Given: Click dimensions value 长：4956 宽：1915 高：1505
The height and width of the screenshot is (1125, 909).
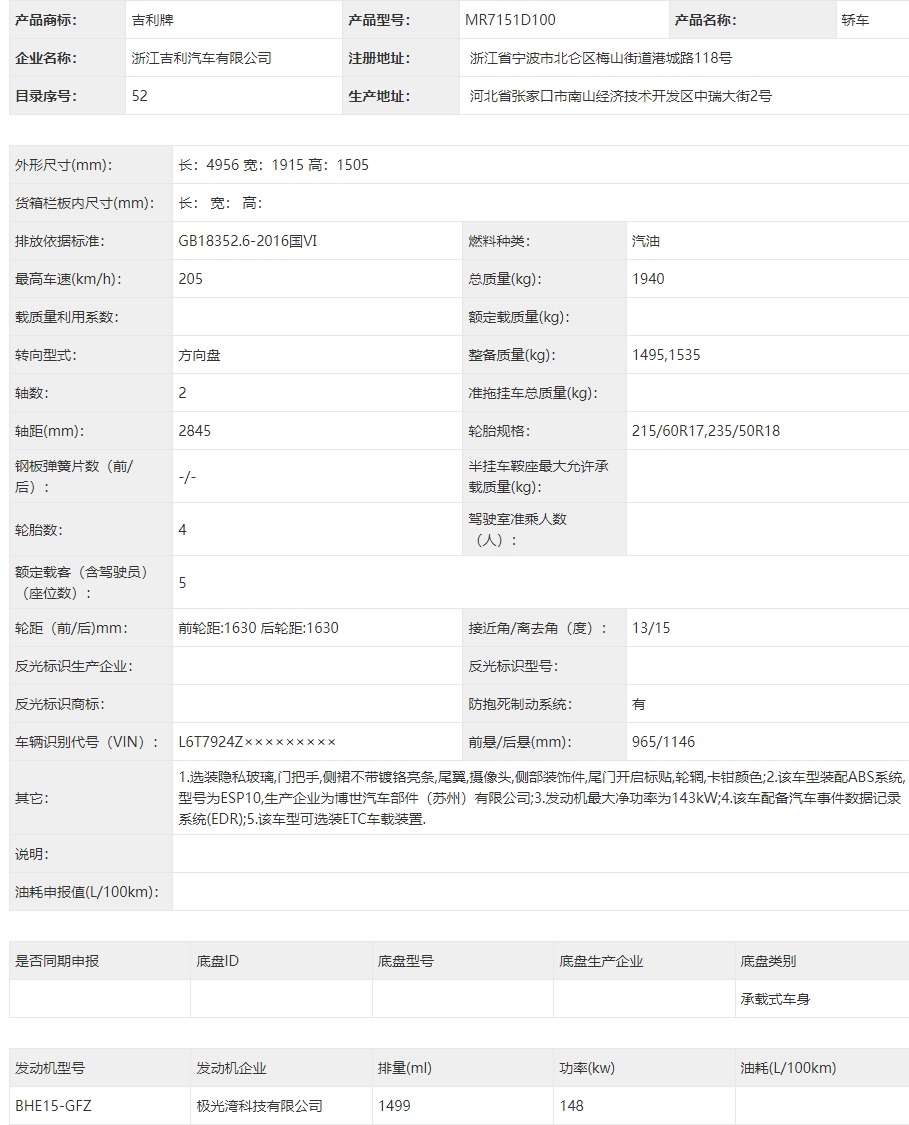Looking at the screenshot, I should coord(273,165).
